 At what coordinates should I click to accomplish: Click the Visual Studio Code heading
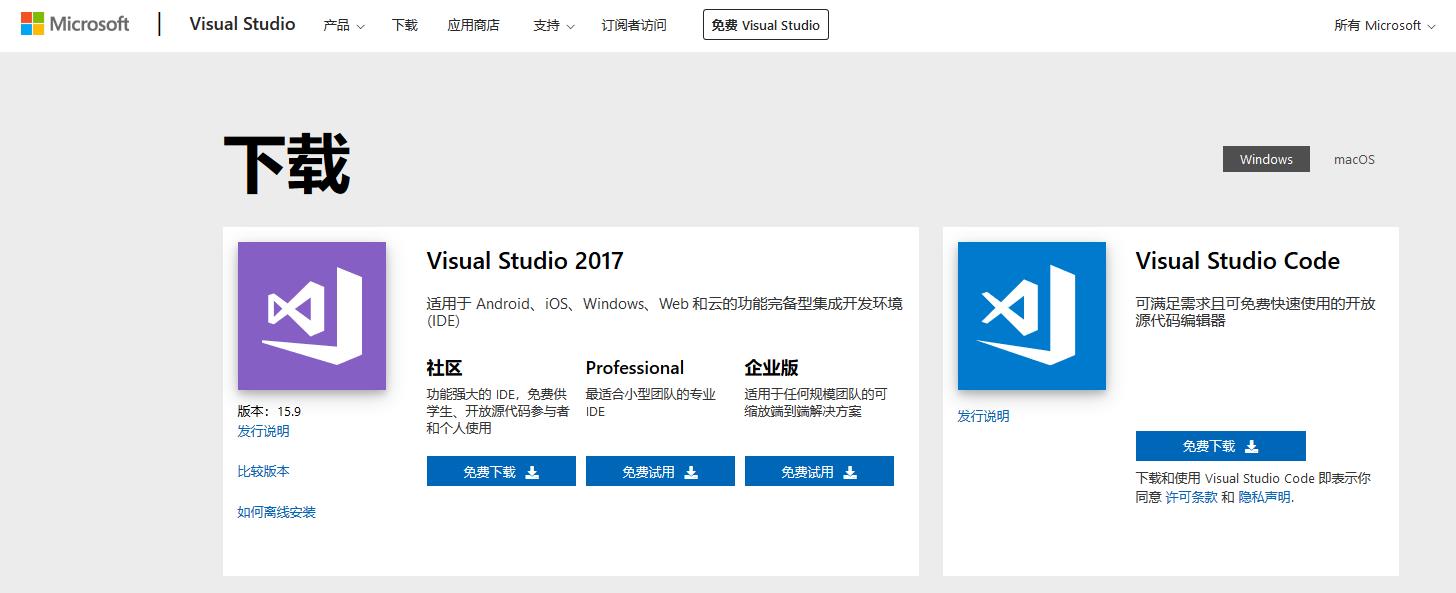click(x=1238, y=261)
